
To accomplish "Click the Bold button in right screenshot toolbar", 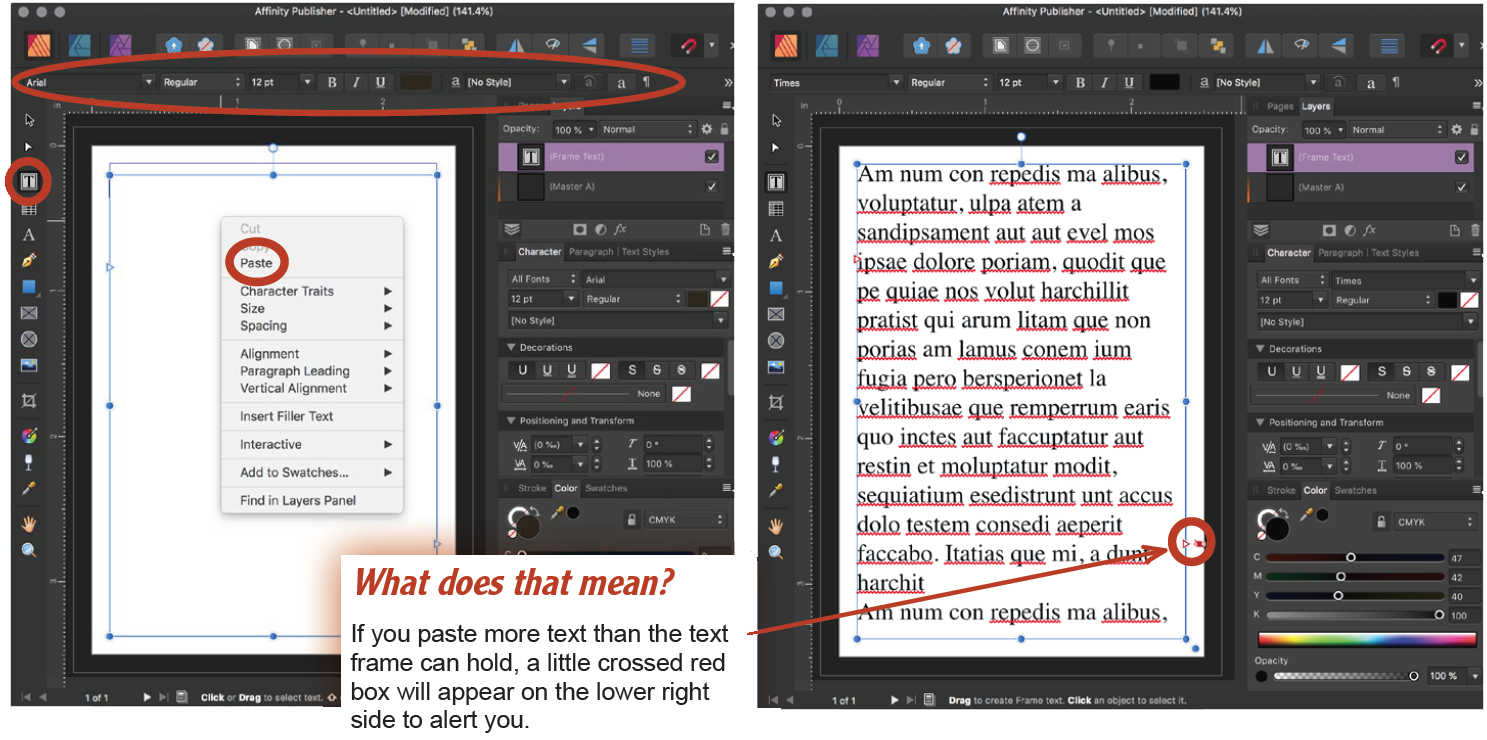I will coord(1080,83).
